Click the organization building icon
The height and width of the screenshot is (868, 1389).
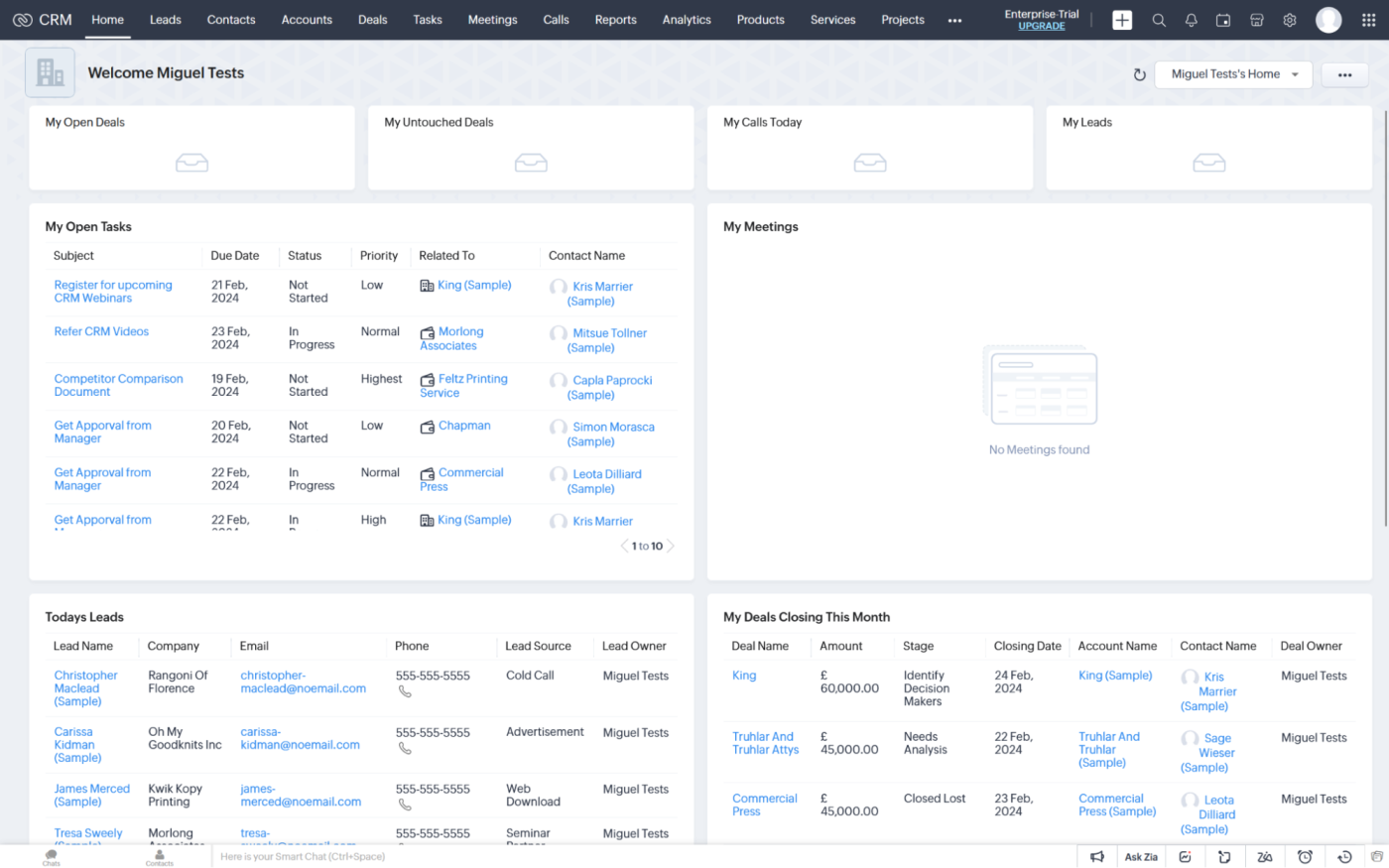click(x=50, y=72)
